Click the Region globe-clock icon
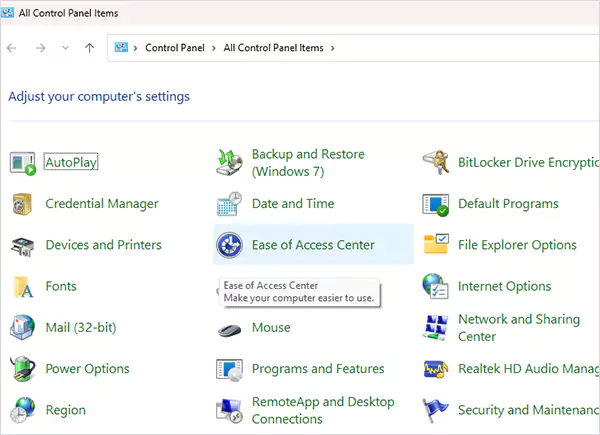Screen dimensions: 600x435 [22, 410]
